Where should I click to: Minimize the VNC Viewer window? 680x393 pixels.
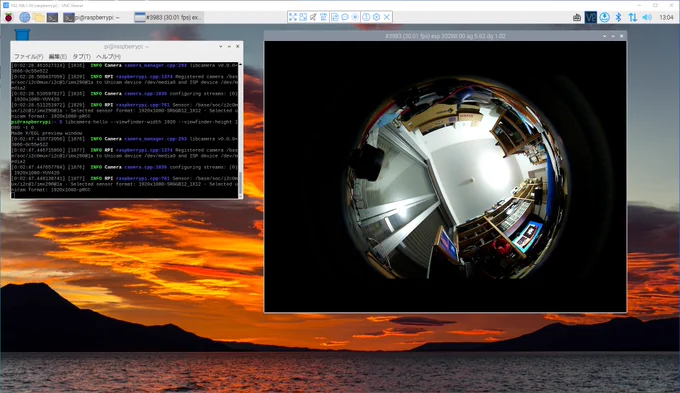pos(638,5)
